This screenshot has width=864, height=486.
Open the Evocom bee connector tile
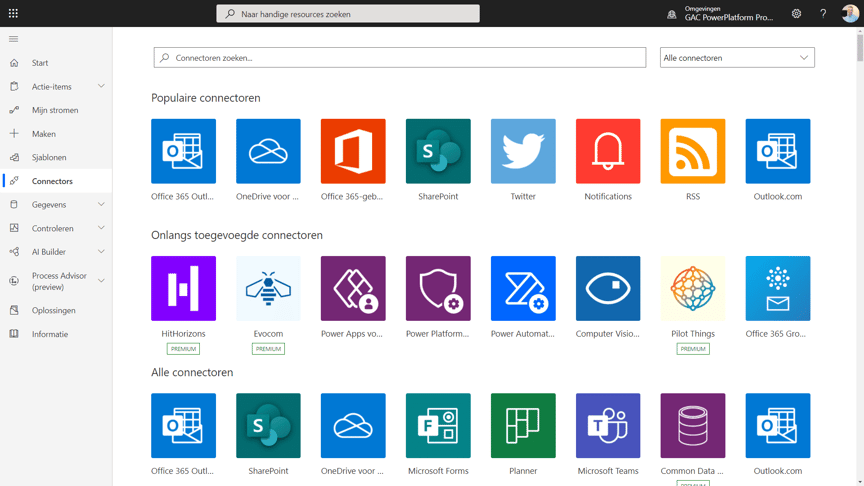[x=268, y=288]
